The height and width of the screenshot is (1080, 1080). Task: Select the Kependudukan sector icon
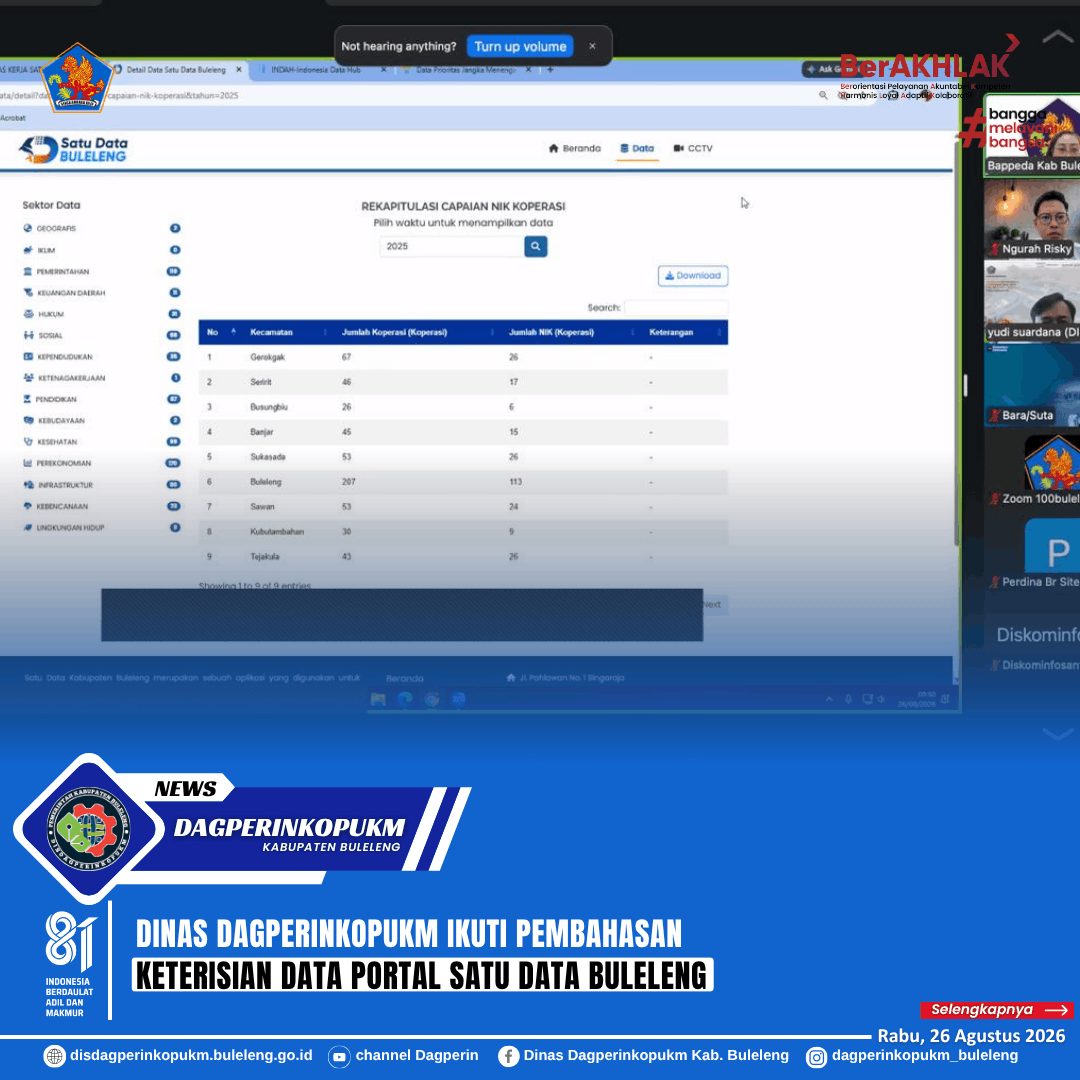[28, 357]
